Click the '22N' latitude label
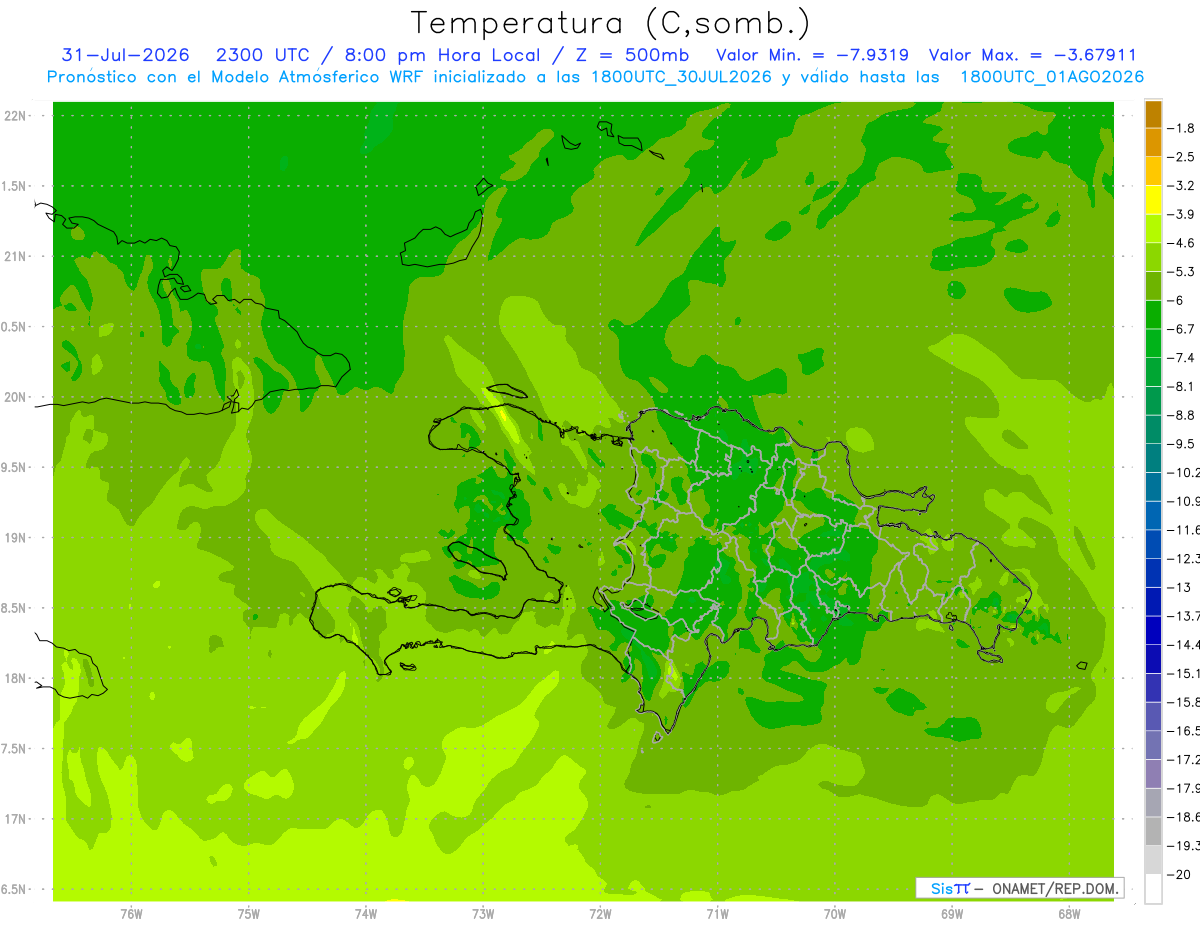Image resolution: width=1200 pixels, height=927 pixels. [15, 116]
